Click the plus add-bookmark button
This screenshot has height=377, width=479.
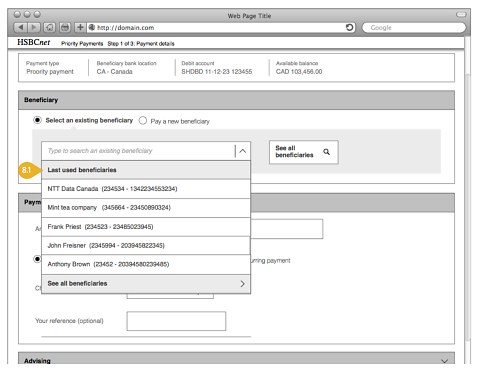coord(80,27)
